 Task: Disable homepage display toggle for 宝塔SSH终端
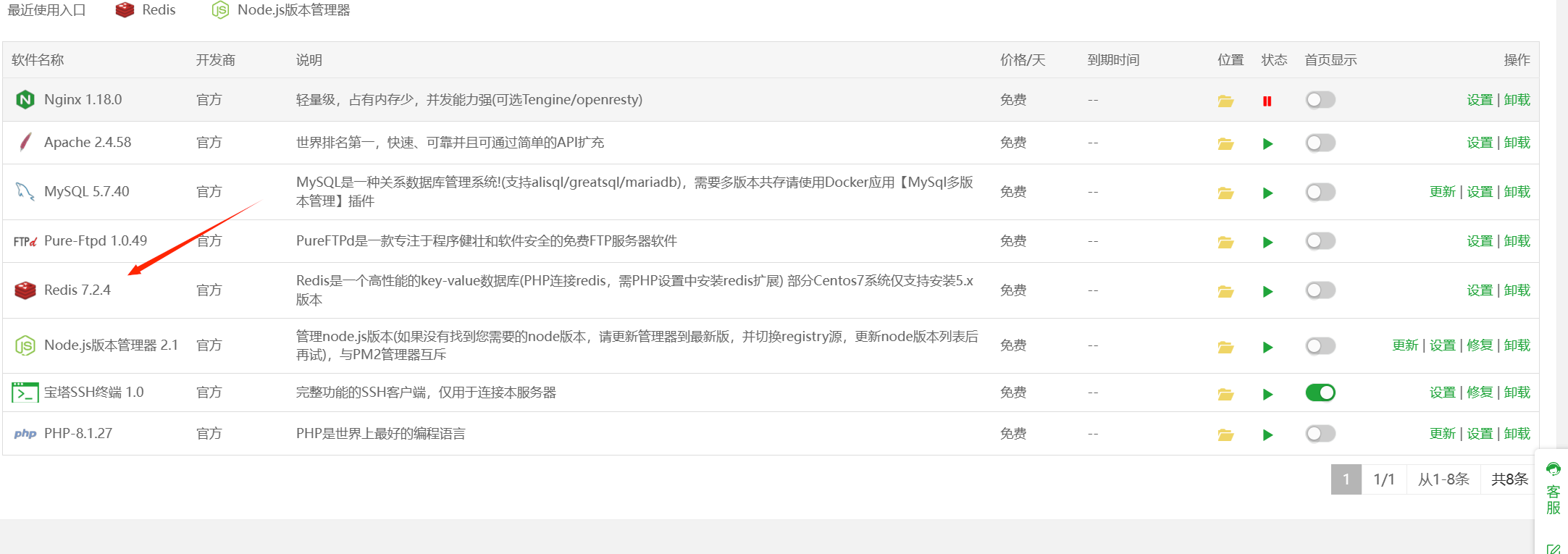point(1320,393)
